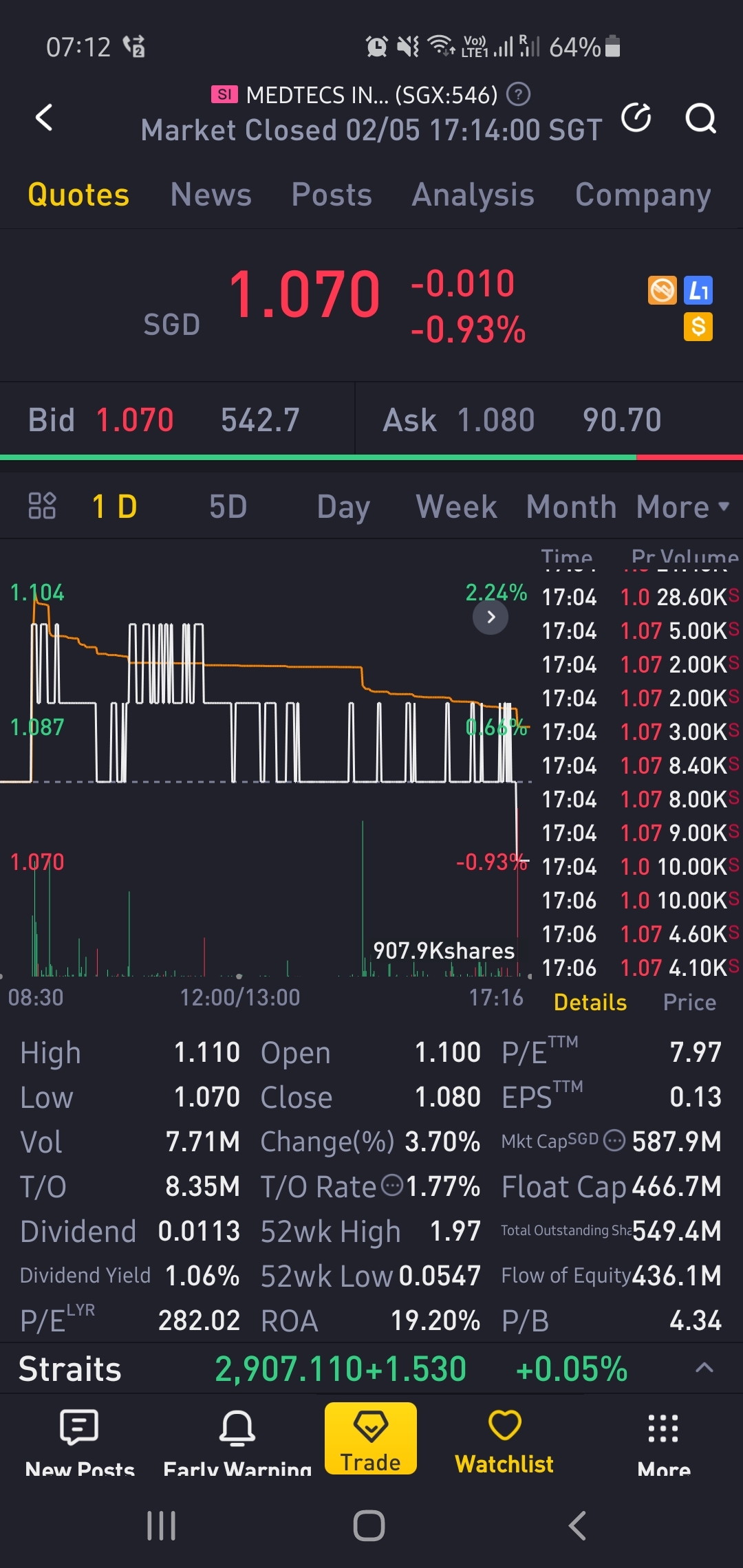Tap the Float Cap 466.7M value
The image size is (743, 1568).
pos(677,1186)
